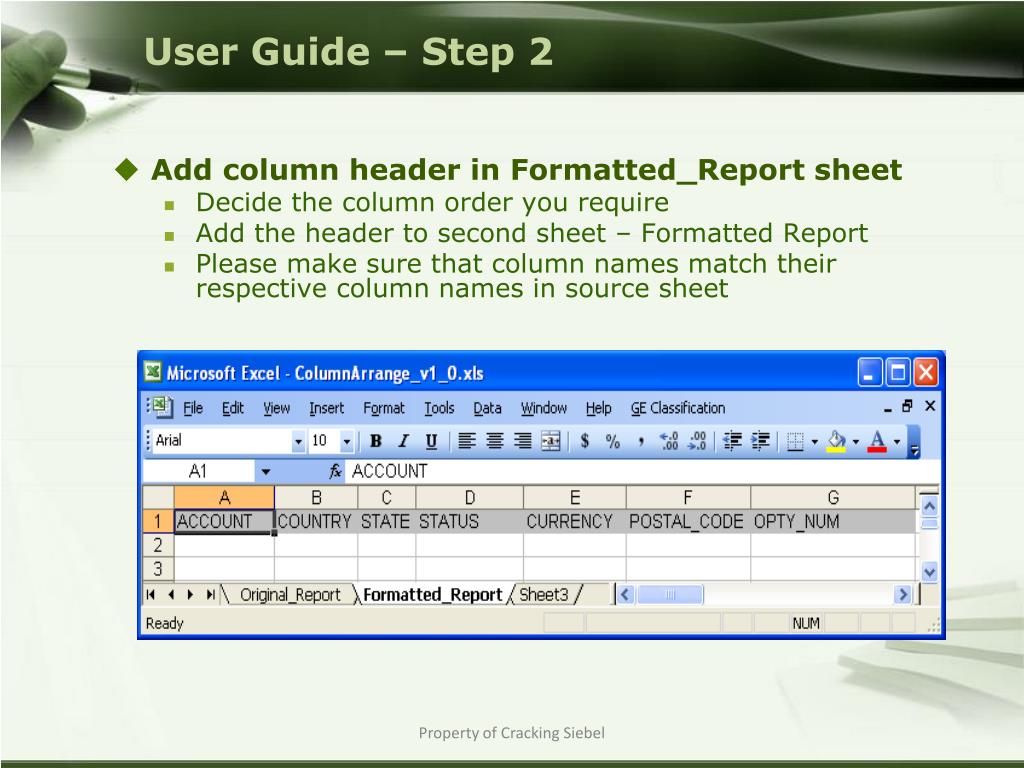Open the Window menu

tap(544, 408)
